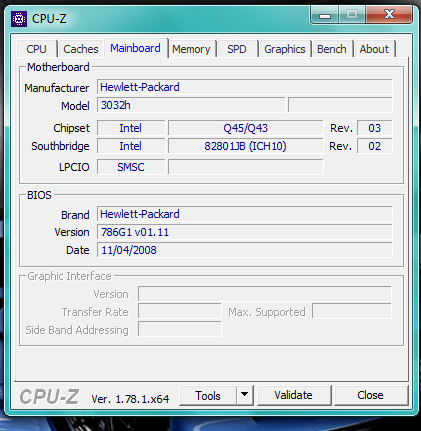
Task: Select the Mainboard tab
Action: coord(135,48)
